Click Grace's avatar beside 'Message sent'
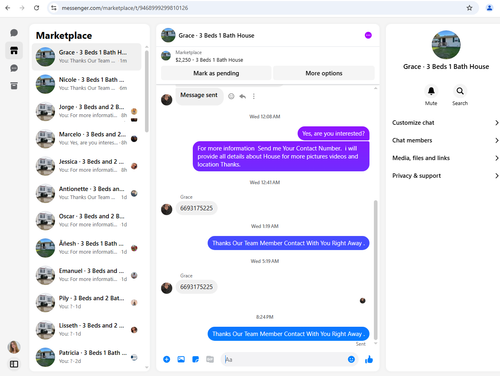The height and width of the screenshot is (376, 500). coord(167,99)
